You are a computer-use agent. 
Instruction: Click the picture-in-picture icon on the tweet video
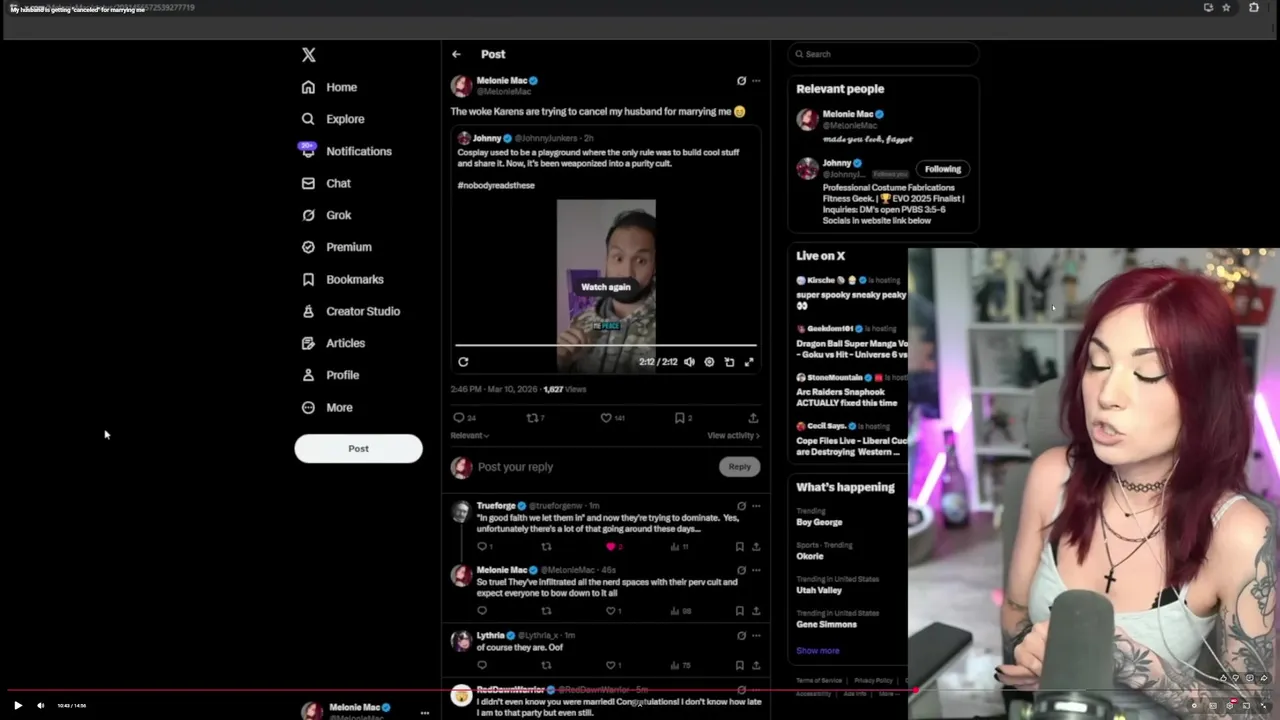[729, 362]
